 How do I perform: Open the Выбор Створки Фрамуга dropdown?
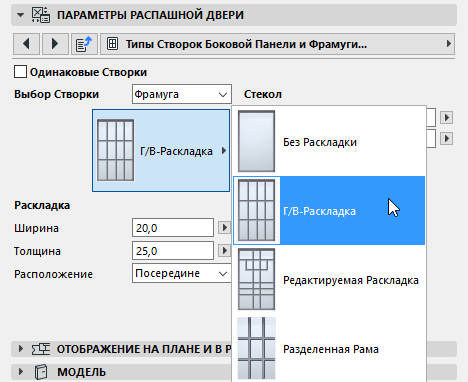coord(182,94)
